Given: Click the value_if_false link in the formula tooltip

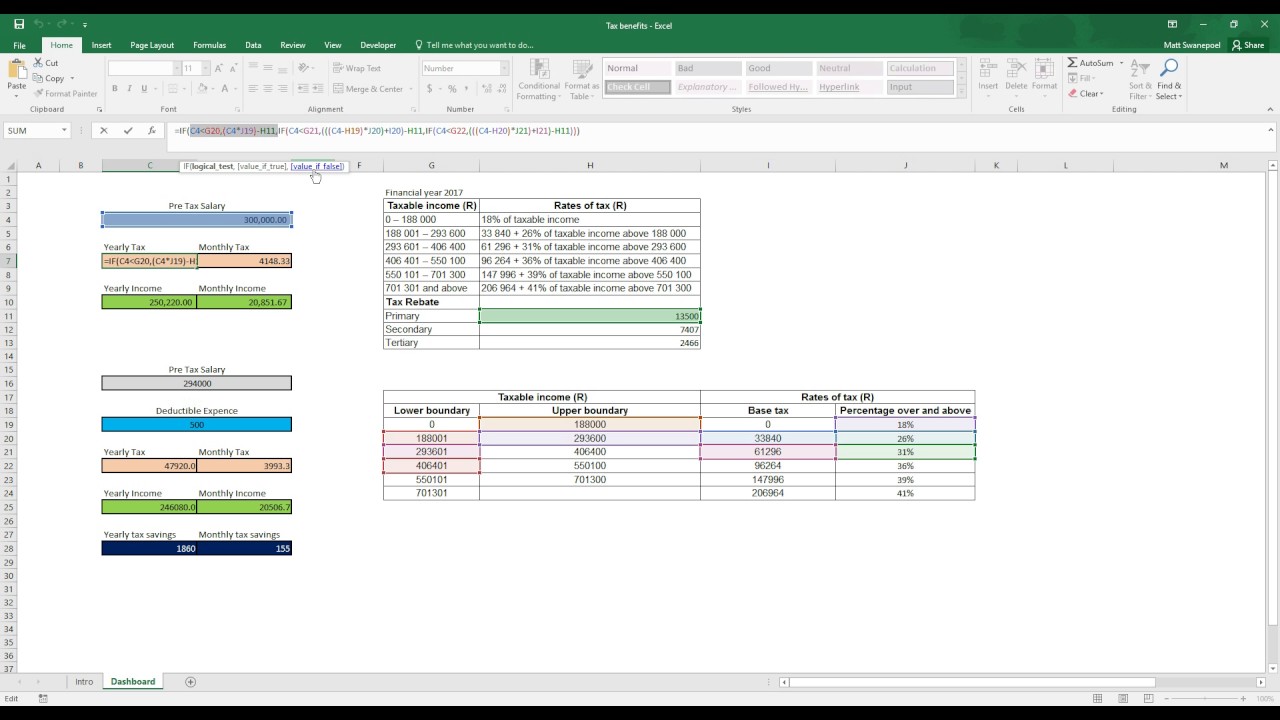Looking at the screenshot, I should (x=317, y=166).
